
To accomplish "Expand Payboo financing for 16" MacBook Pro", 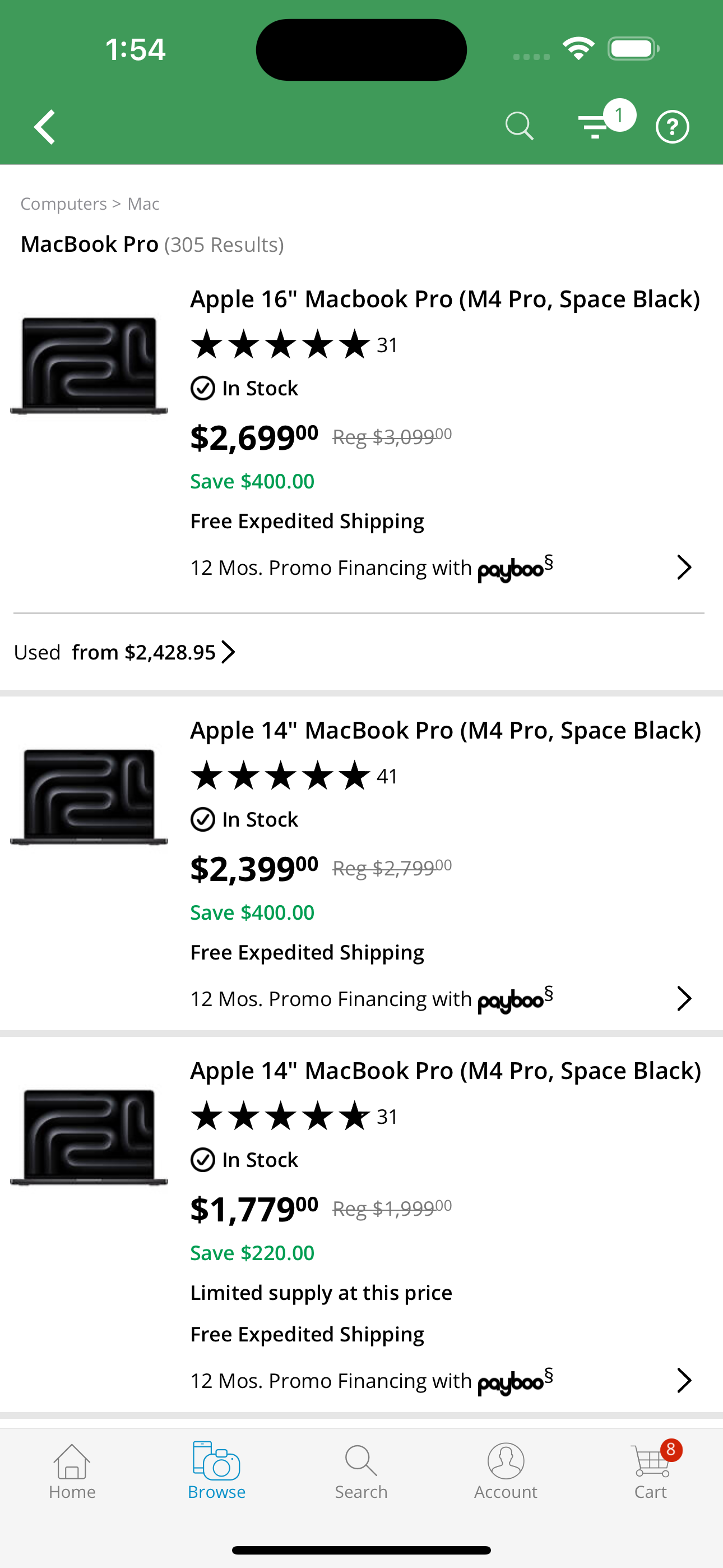I will point(684,568).
